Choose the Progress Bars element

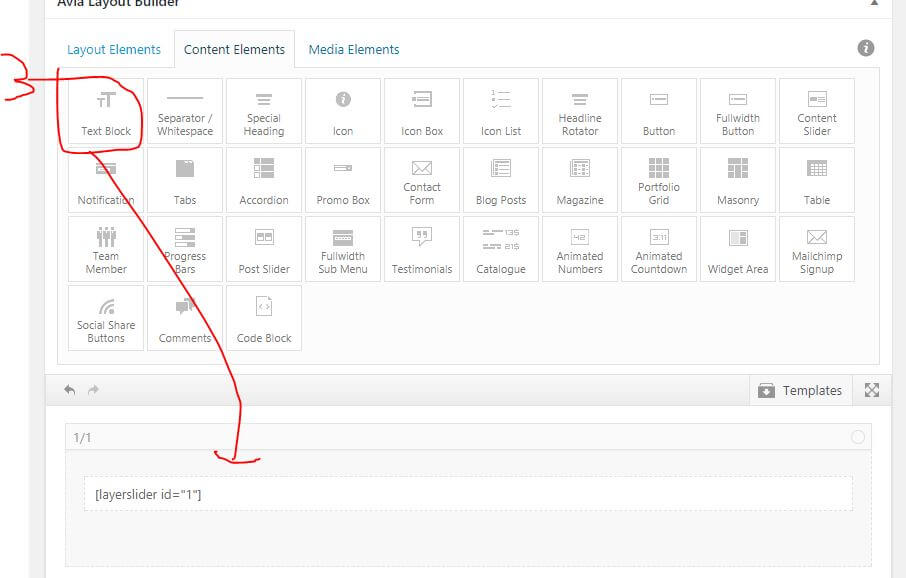(x=185, y=250)
